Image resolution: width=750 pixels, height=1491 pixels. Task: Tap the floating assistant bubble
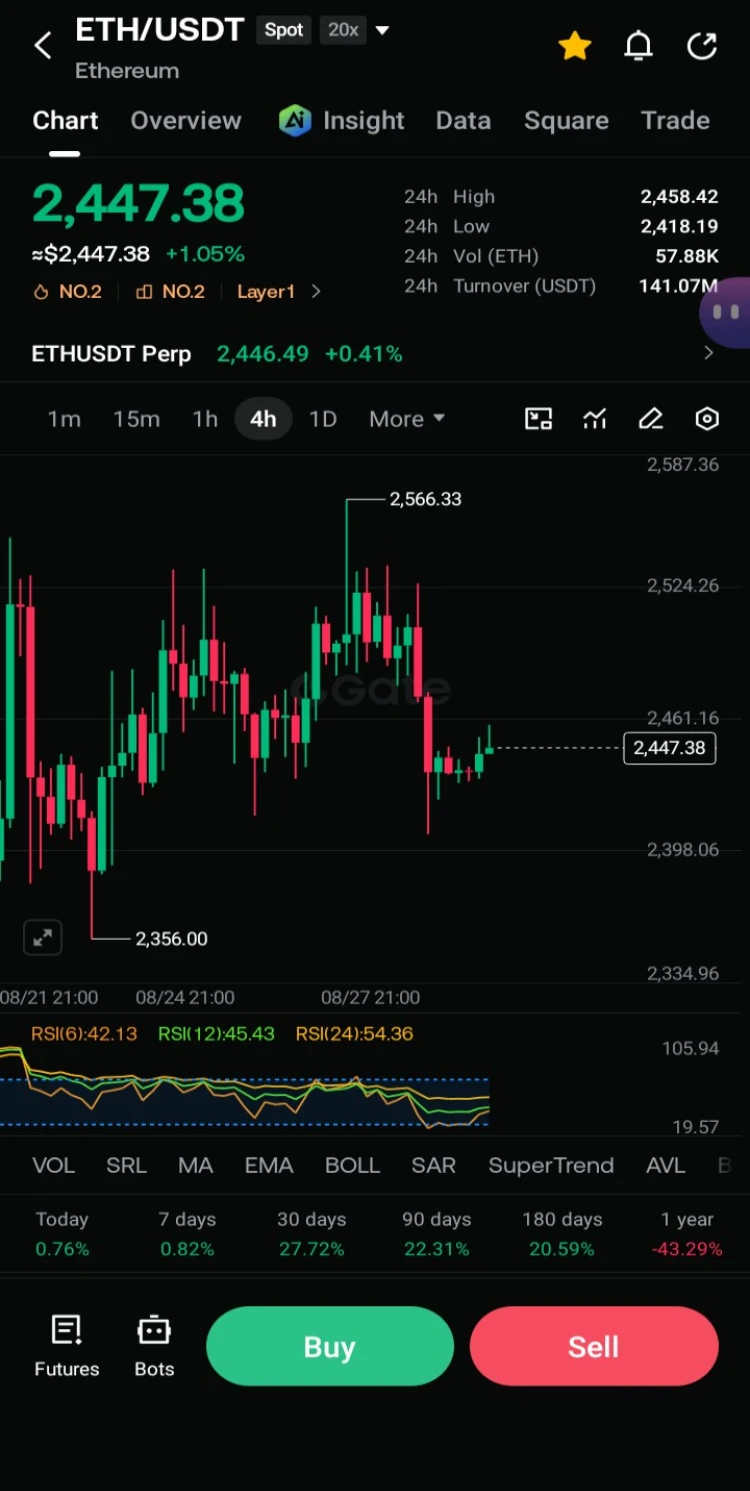(726, 313)
